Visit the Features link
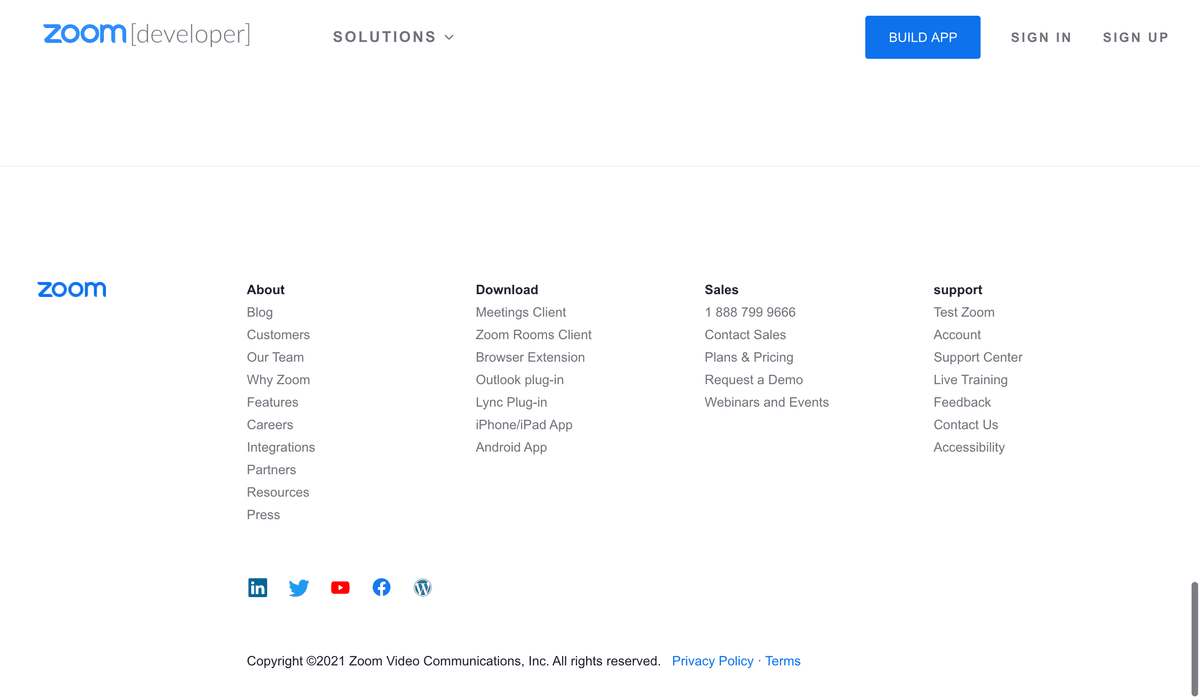 click(x=272, y=402)
